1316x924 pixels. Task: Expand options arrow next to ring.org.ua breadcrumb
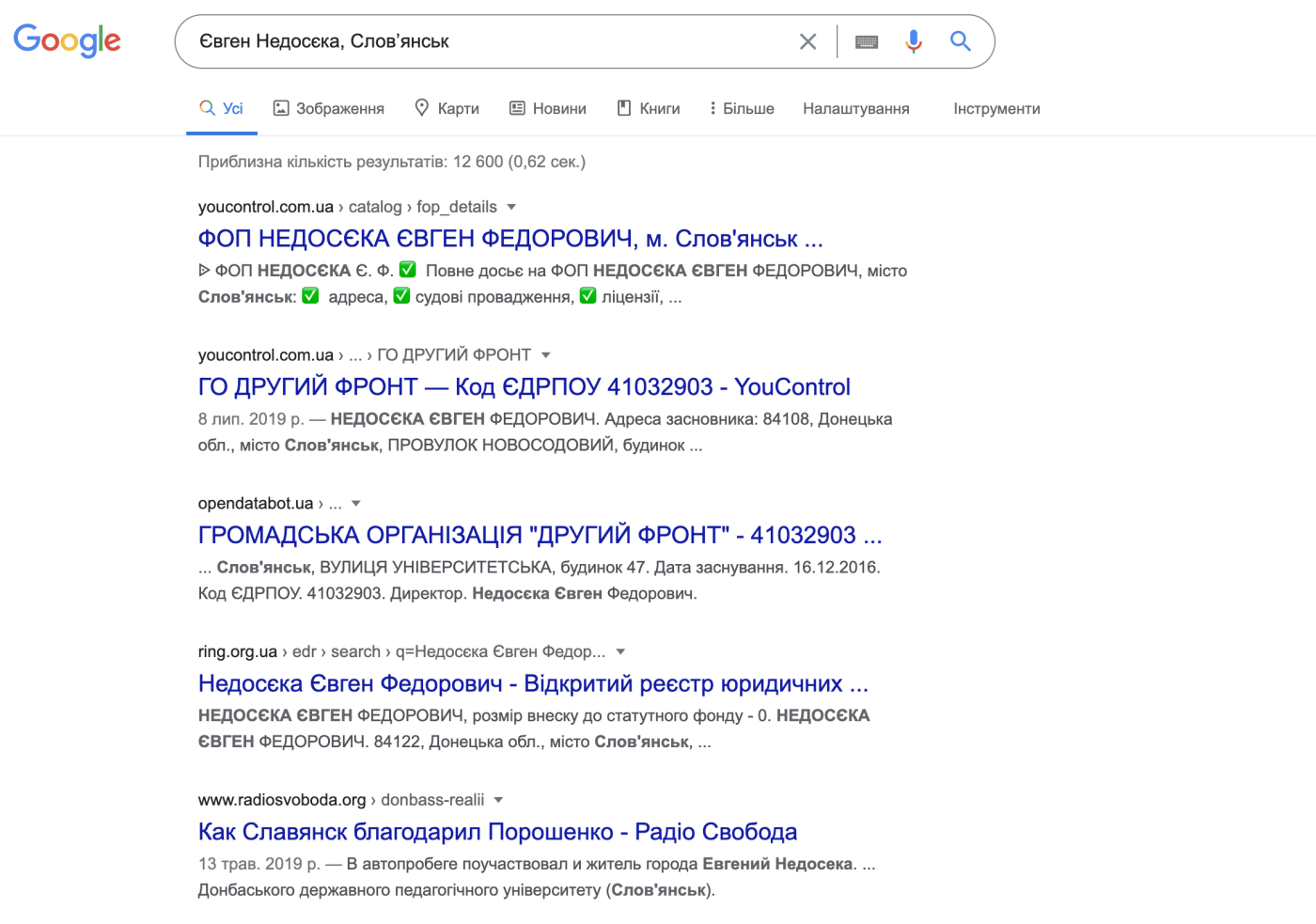tap(620, 651)
